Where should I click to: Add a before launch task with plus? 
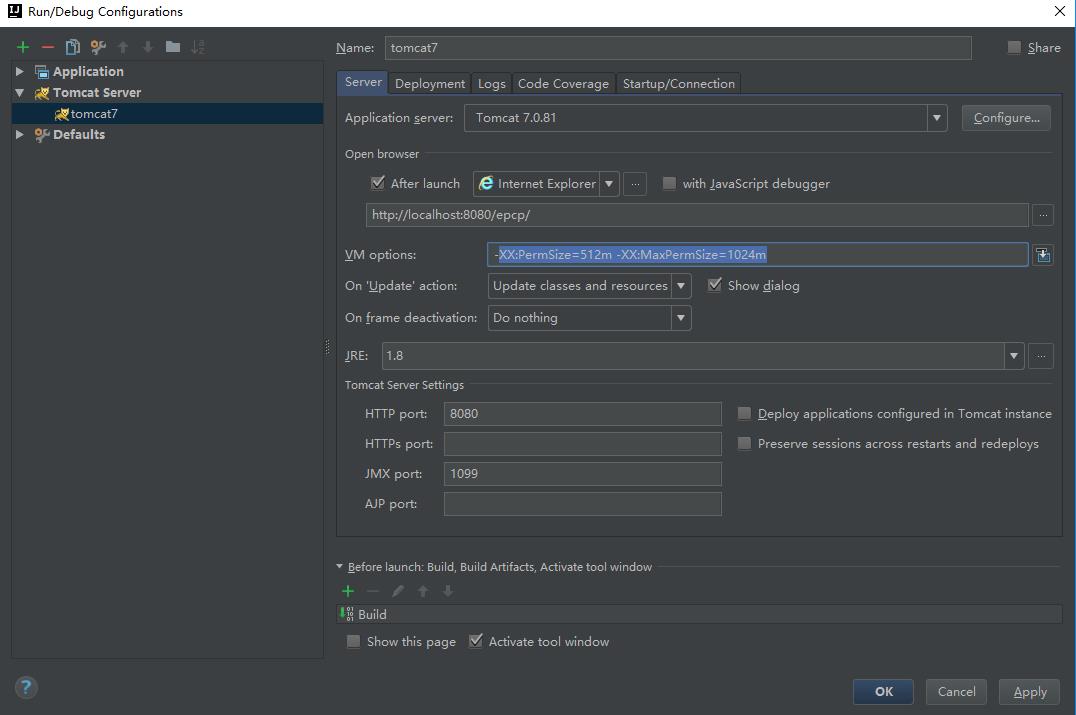(x=348, y=591)
